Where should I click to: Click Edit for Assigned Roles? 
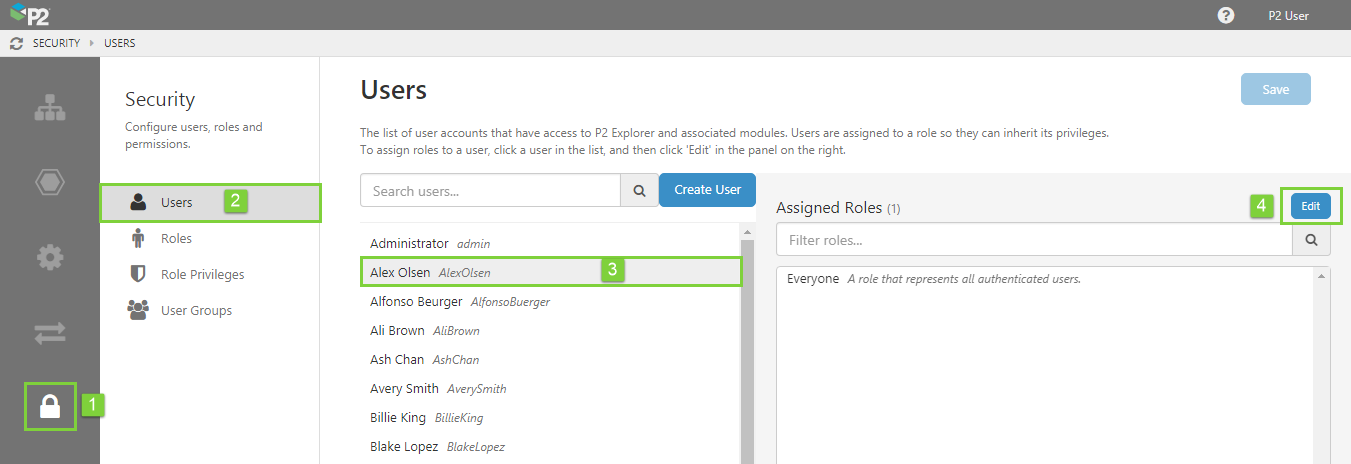coord(1310,206)
